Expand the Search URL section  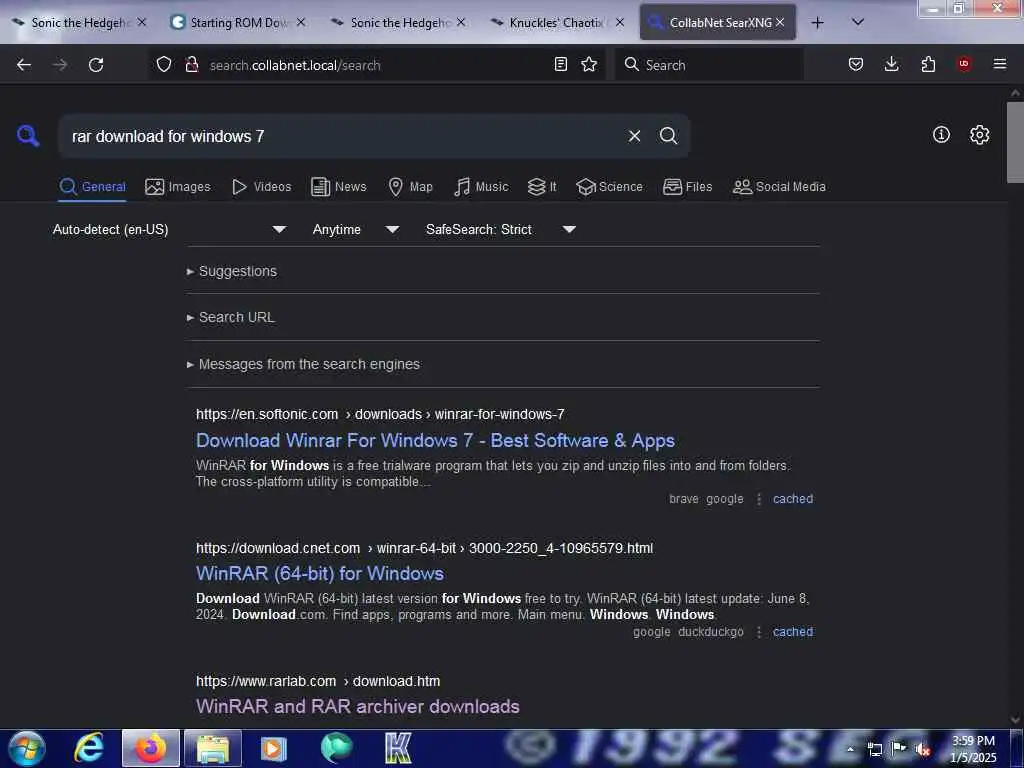[231, 317]
